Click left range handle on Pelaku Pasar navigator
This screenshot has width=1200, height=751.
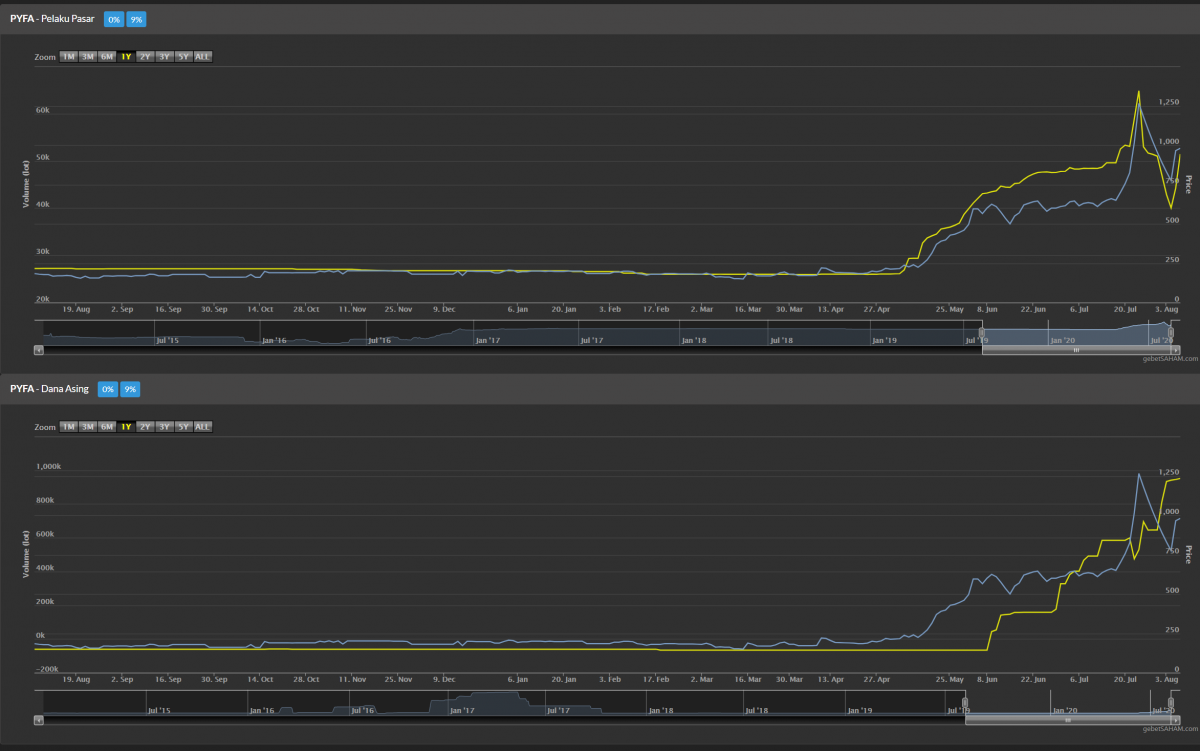point(982,333)
